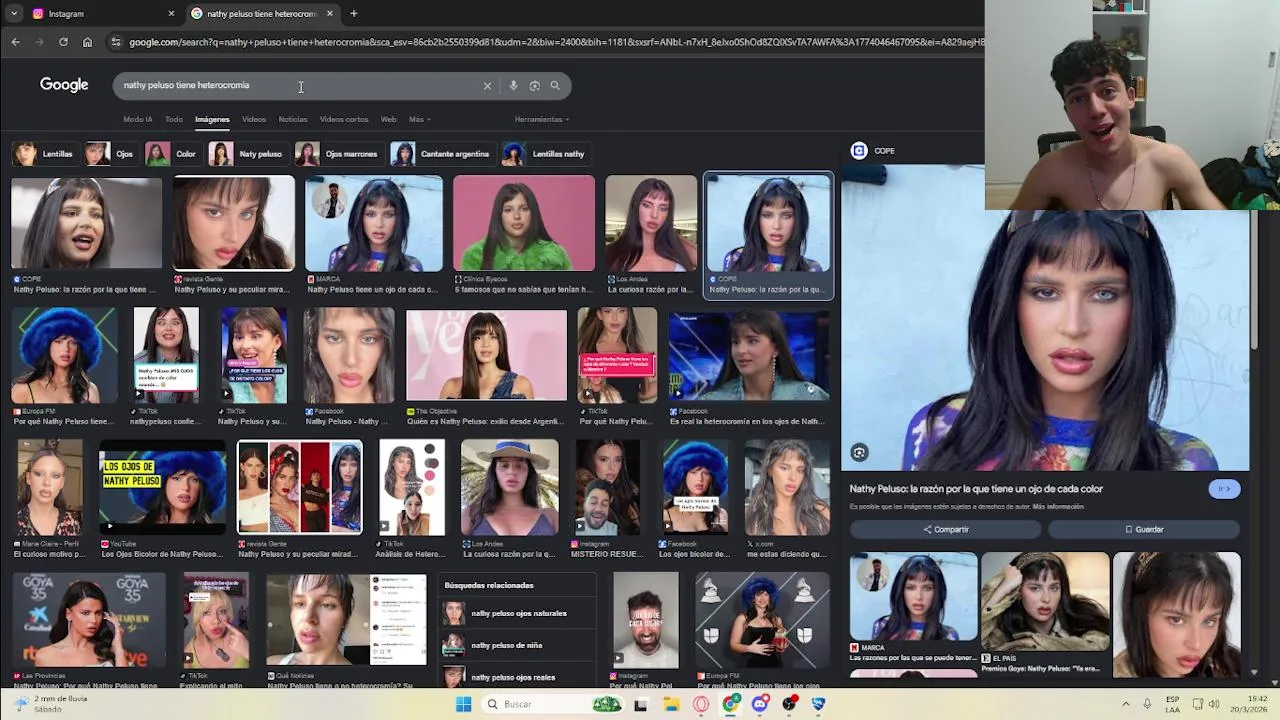The height and width of the screenshot is (720, 1280).
Task: Click the Compartir button
Action: coord(946,530)
